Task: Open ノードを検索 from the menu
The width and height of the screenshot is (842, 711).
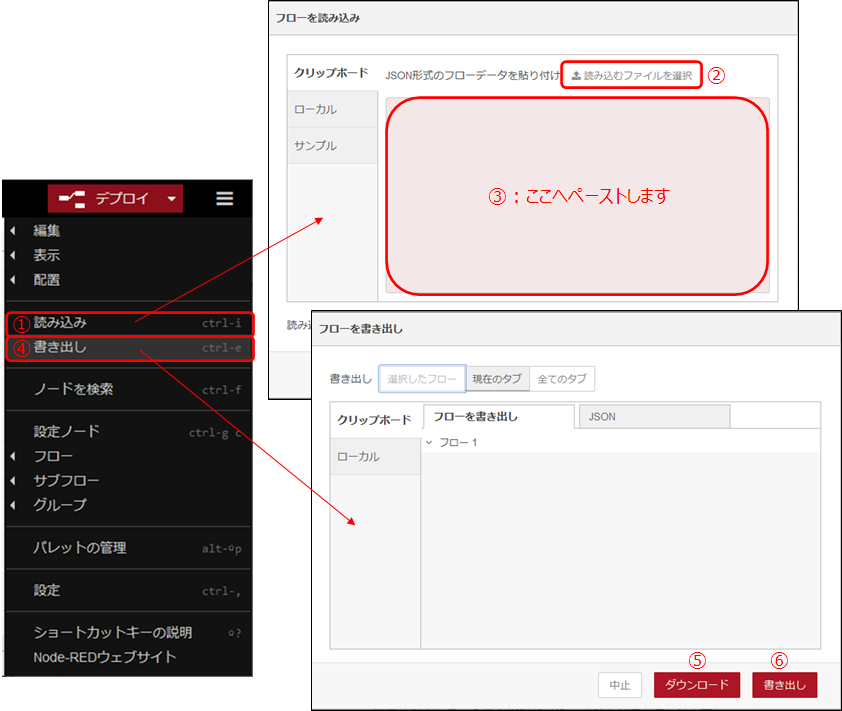Action: (x=73, y=389)
